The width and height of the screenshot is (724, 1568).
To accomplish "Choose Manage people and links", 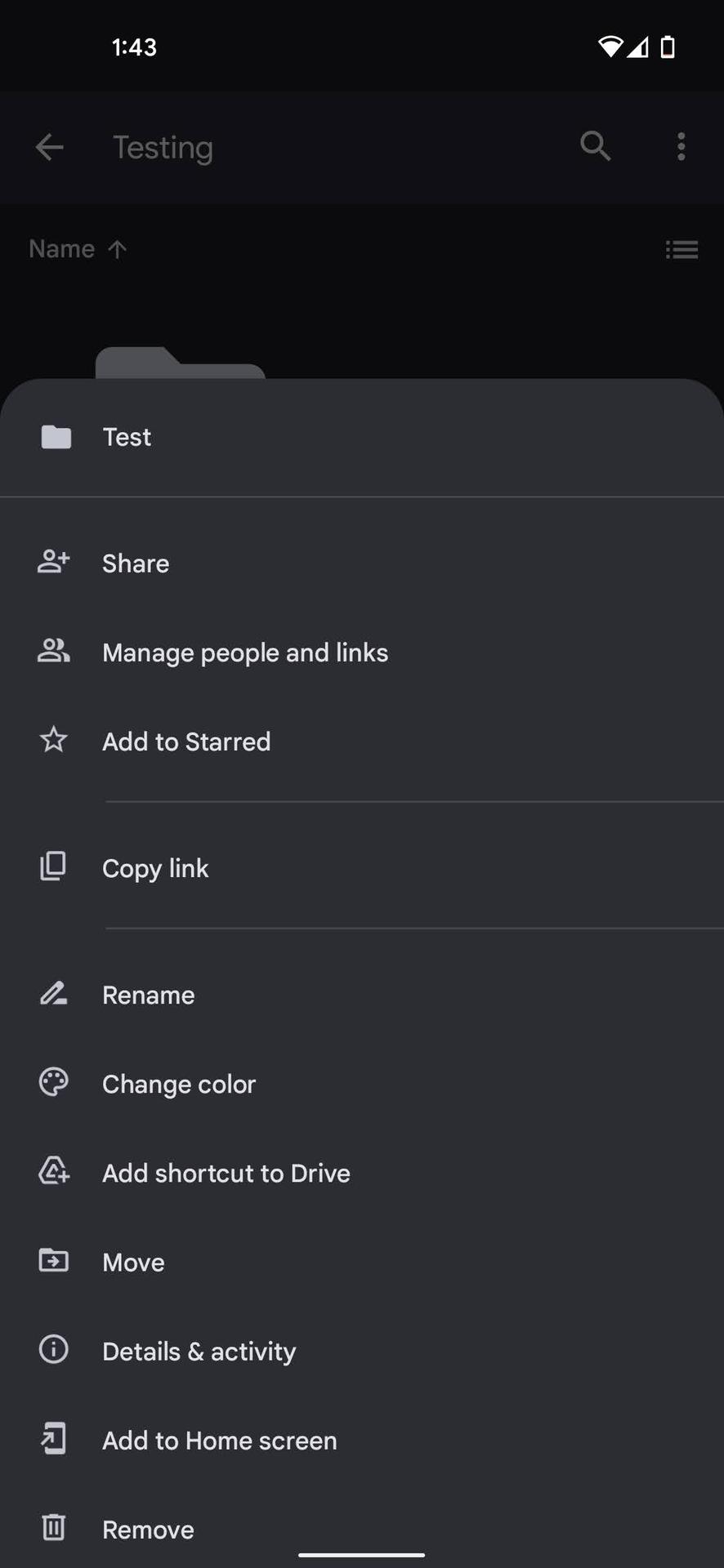I will 245,653.
